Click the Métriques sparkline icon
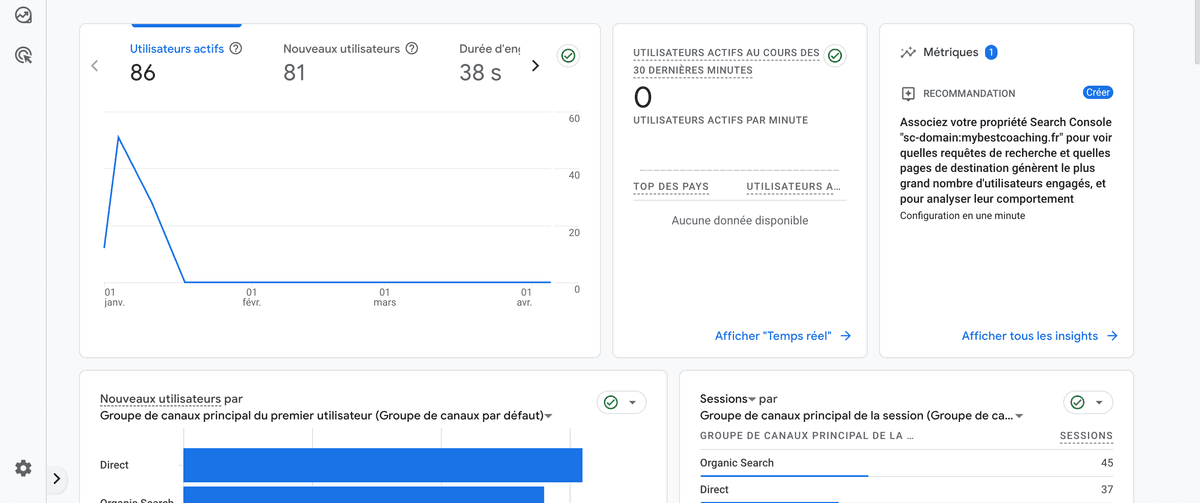Screen dimensions: 1200x503 (x=908, y=53)
